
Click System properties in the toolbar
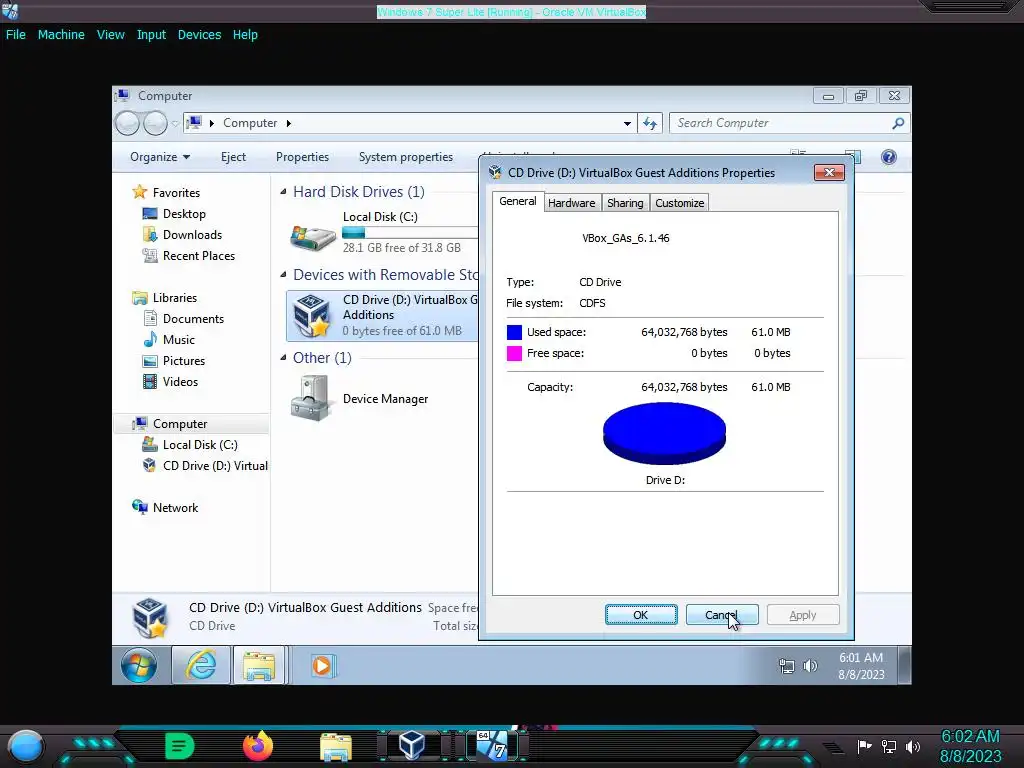pyautogui.click(x=406, y=157)
